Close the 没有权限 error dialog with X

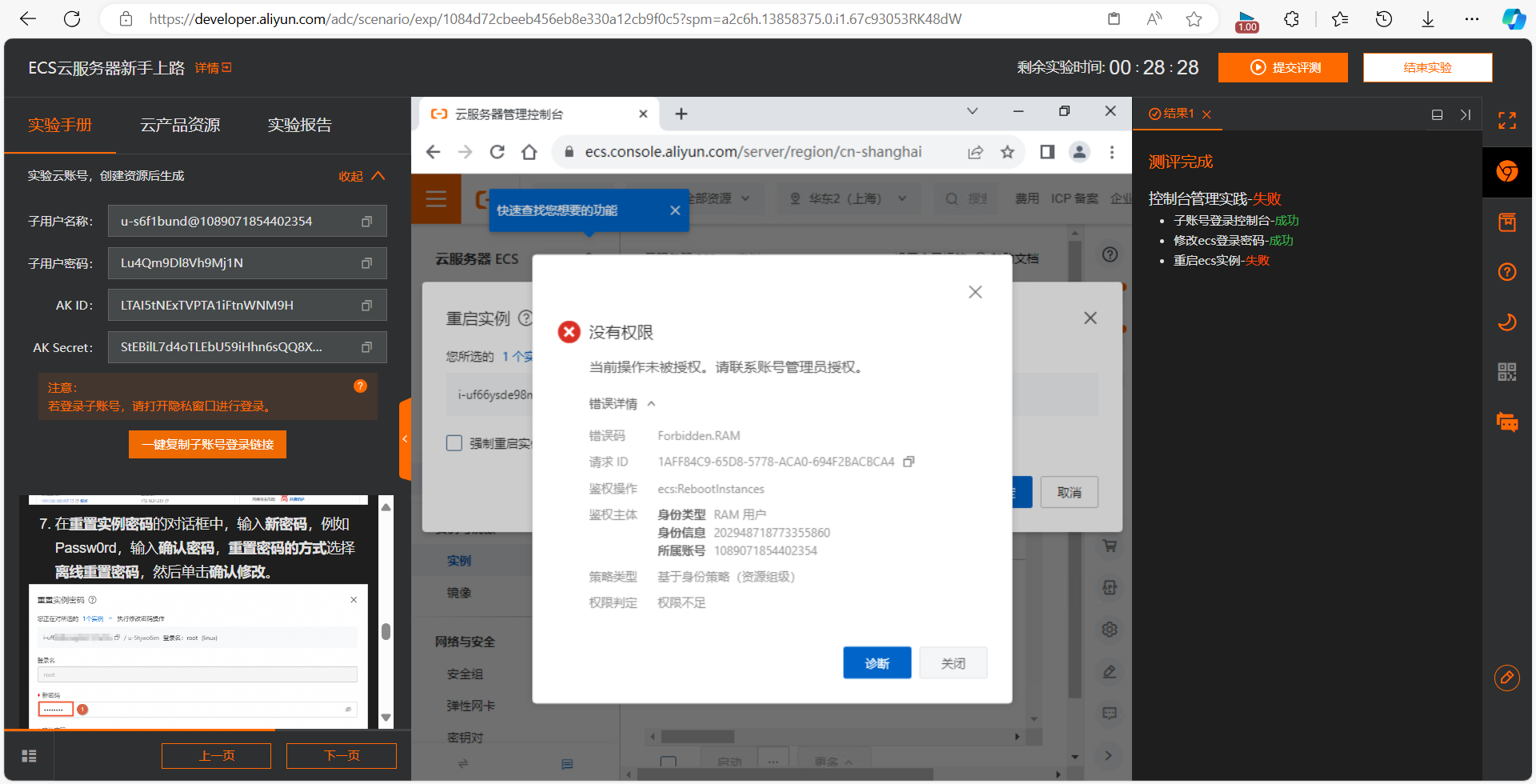pos(975,292)
